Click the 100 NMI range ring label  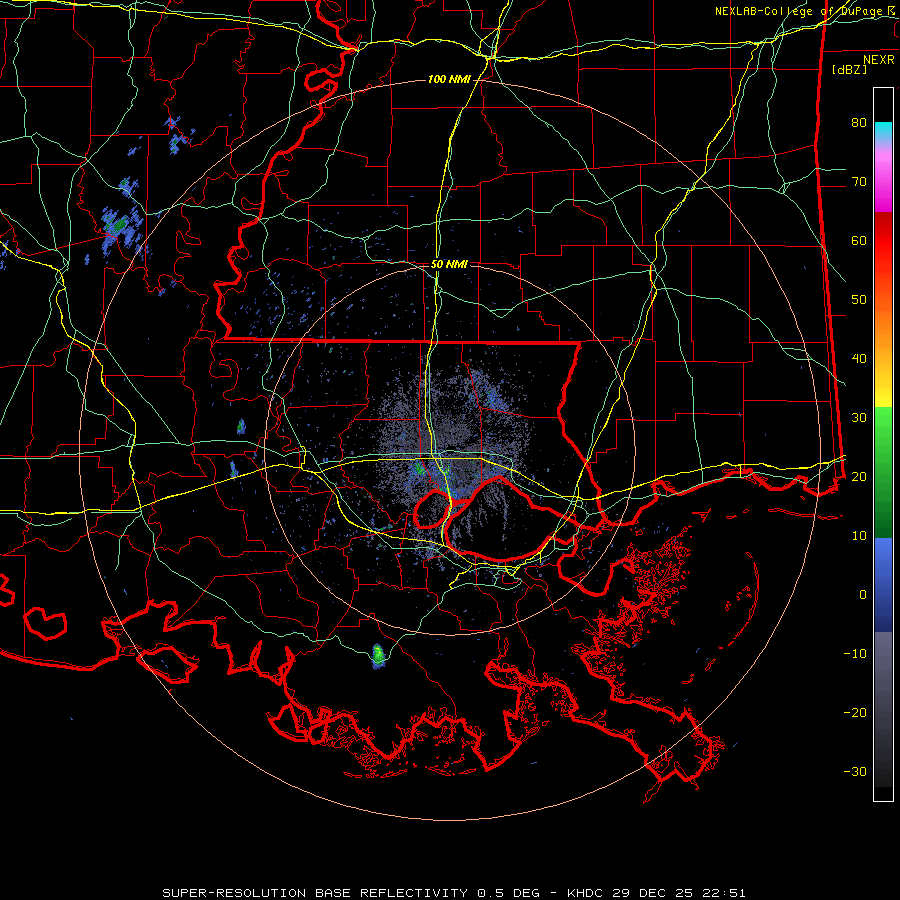(449, 79)
